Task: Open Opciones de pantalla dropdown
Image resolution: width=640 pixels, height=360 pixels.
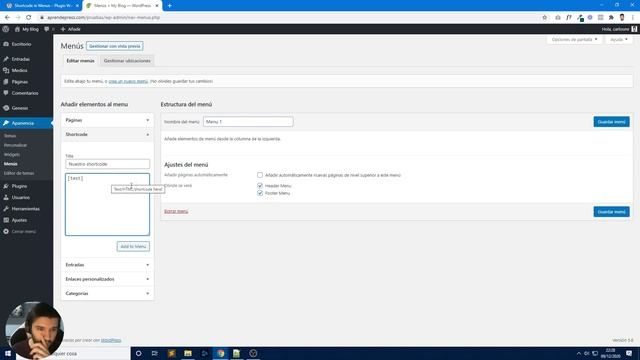Action: [x=574, y=40]
